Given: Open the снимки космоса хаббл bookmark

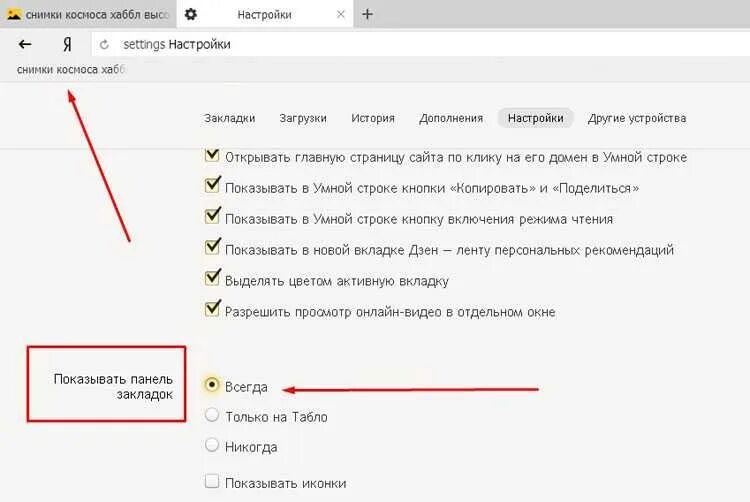Looking at the screenshot, I should point(71,70).
